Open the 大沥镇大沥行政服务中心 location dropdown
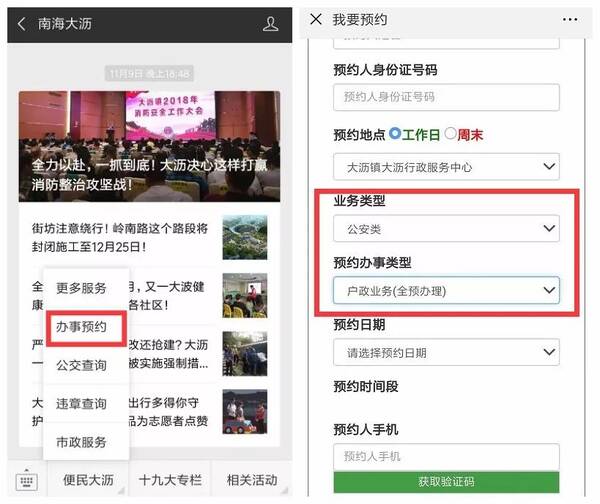Image resolution: width=600 pixels, height=504 pixels. 446,167
